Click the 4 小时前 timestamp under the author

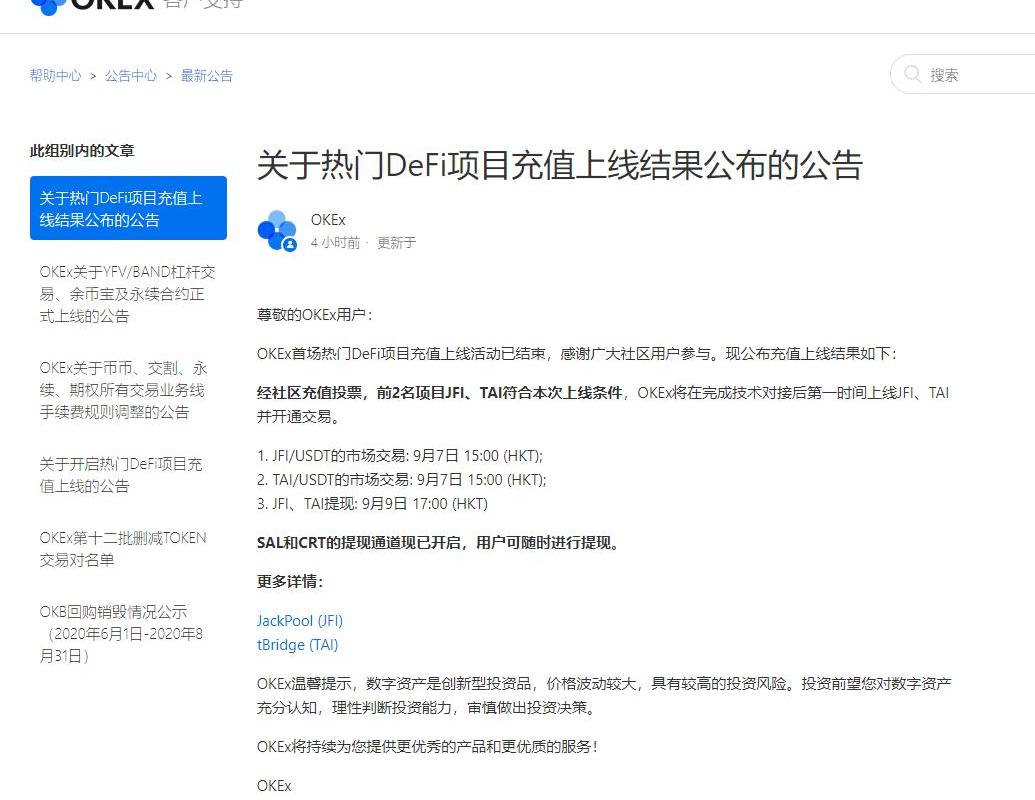click(335, 243)
